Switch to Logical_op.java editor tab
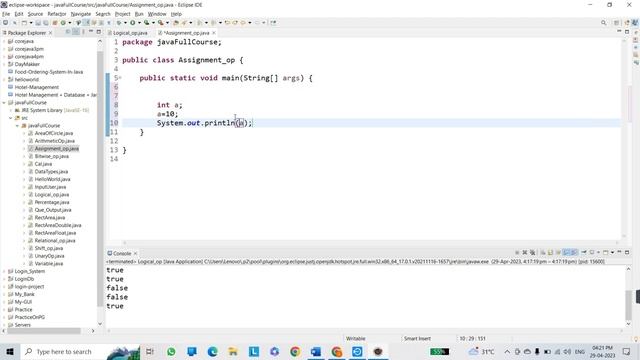The image size is (640, 360). 130,33
